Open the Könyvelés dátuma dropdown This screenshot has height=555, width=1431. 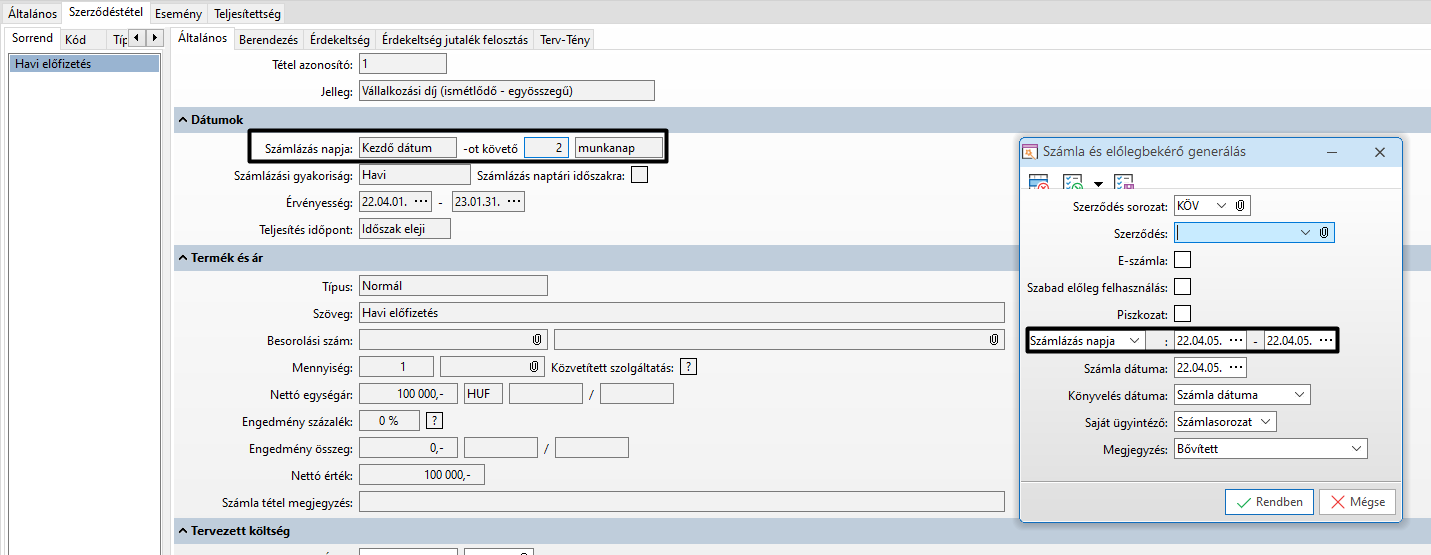(1298, 394)
